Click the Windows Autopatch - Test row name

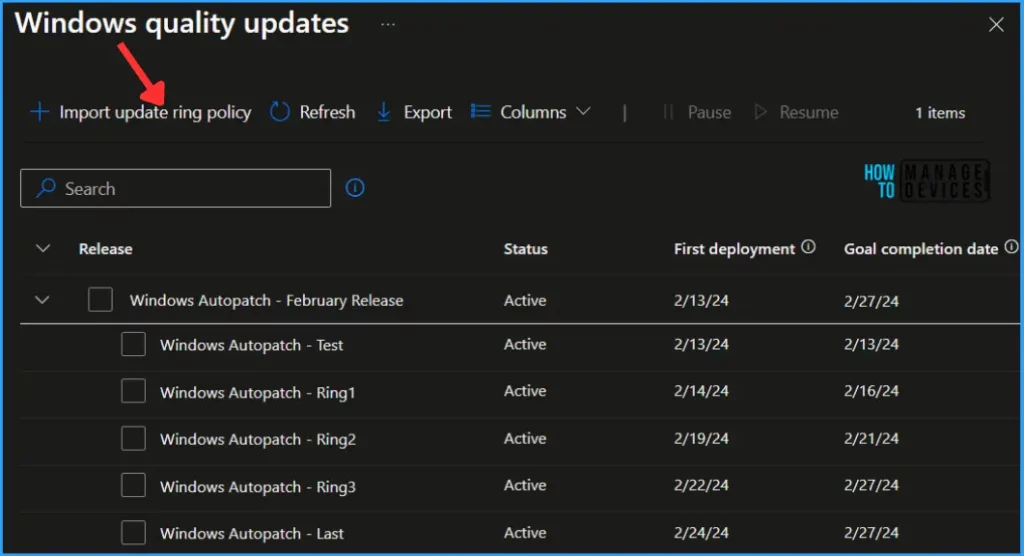(251, 345)
